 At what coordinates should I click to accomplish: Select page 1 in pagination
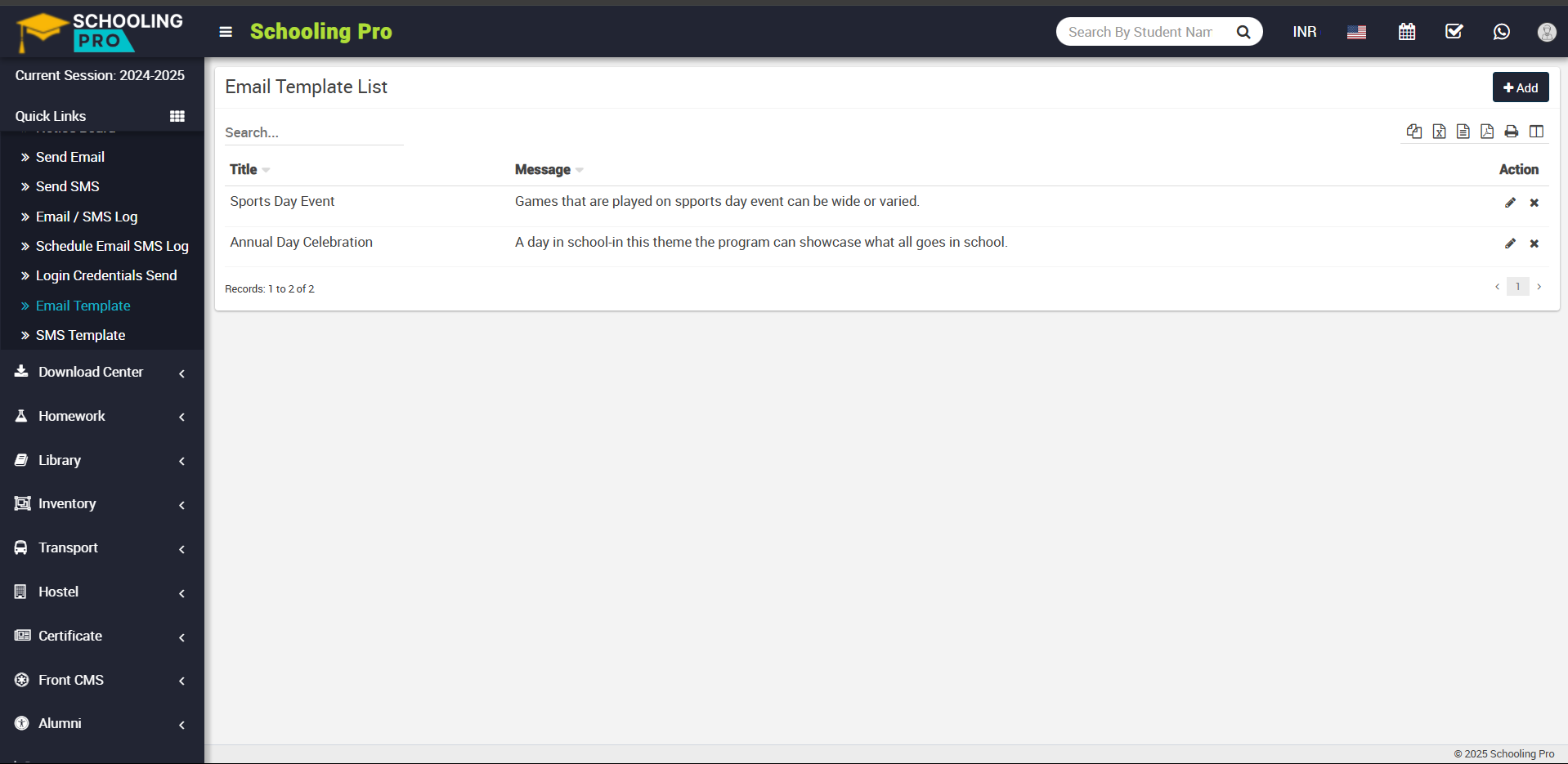click(1518, 287)
